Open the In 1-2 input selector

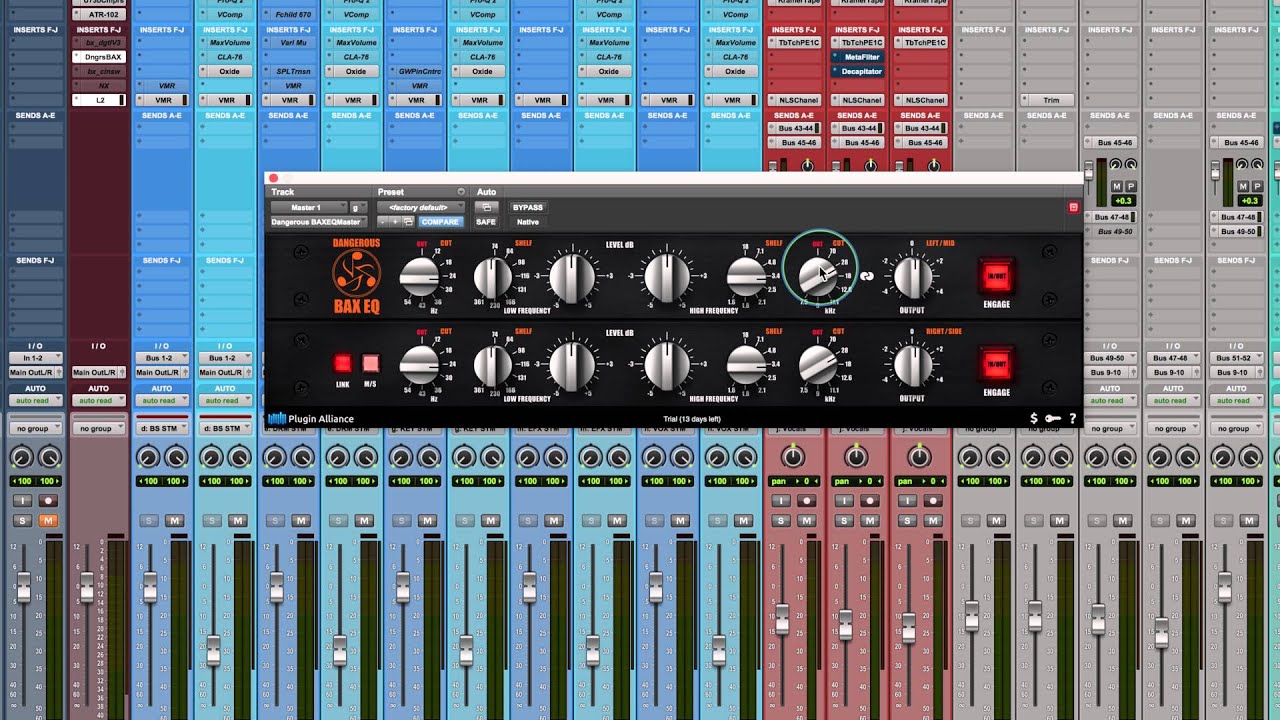(35, 358)
